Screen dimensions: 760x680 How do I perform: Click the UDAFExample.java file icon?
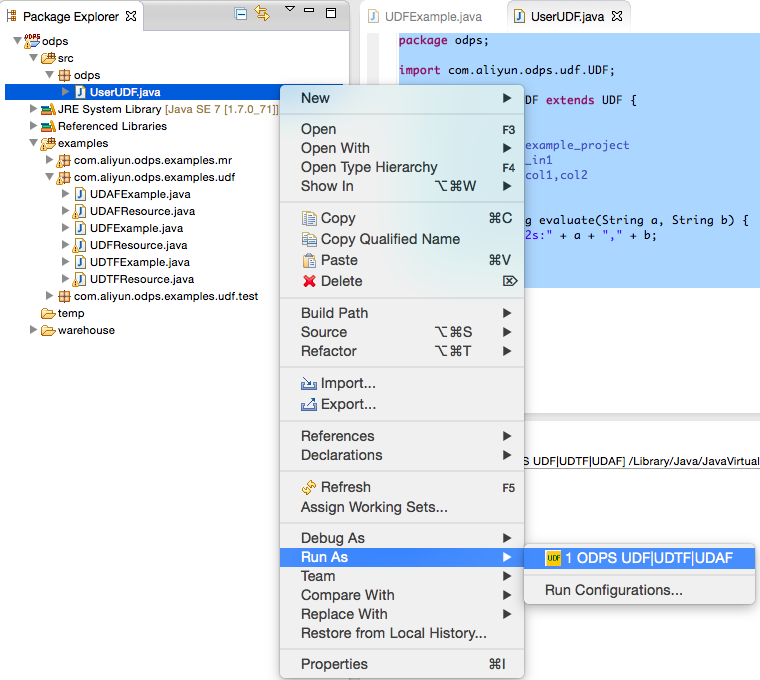[x=80, y=194]
